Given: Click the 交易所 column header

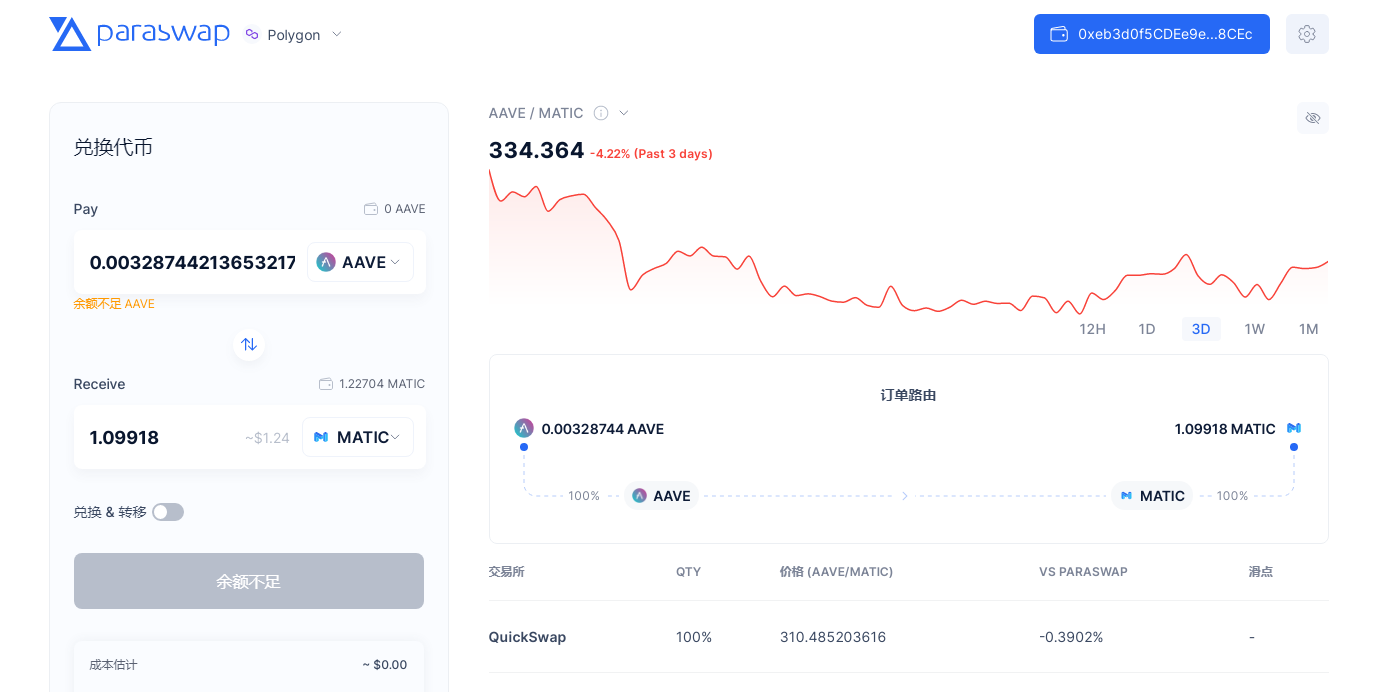Looking at the screenshot, I should pos(507,572).
